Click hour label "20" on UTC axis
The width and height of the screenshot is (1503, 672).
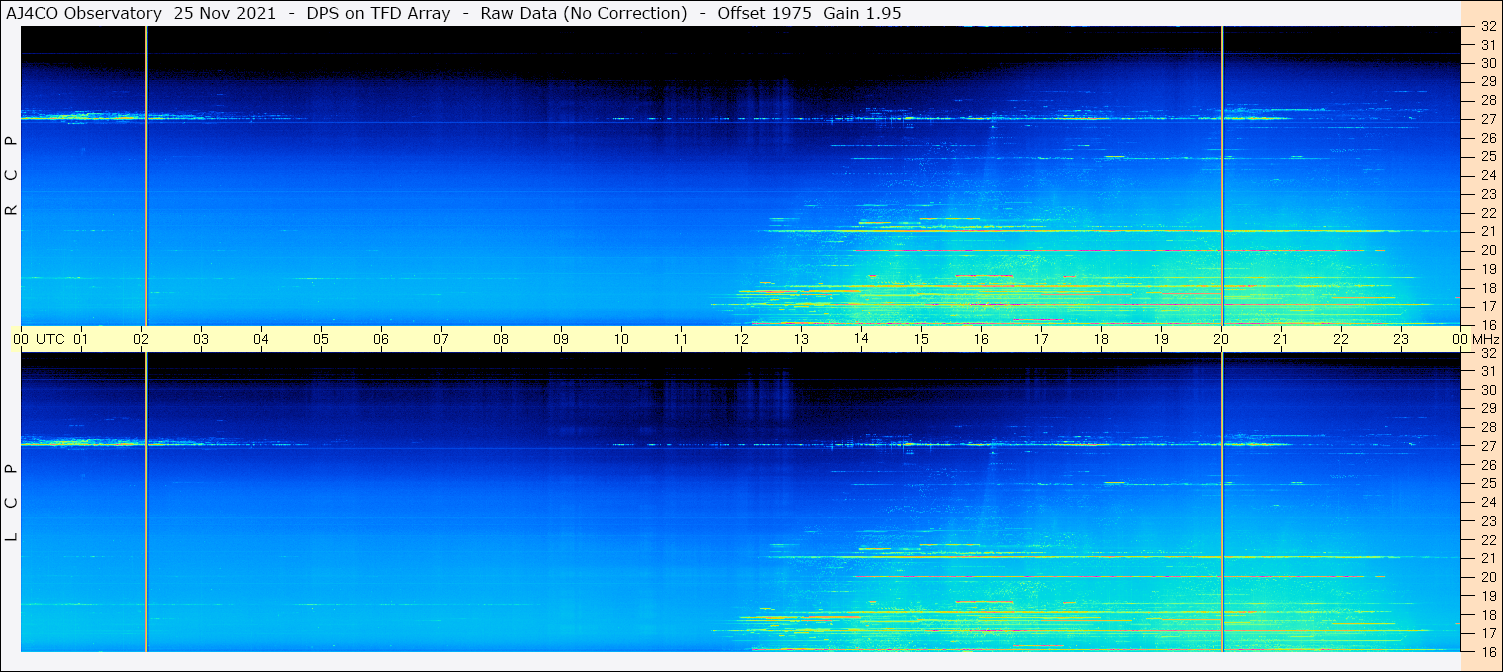point(1221,339)
